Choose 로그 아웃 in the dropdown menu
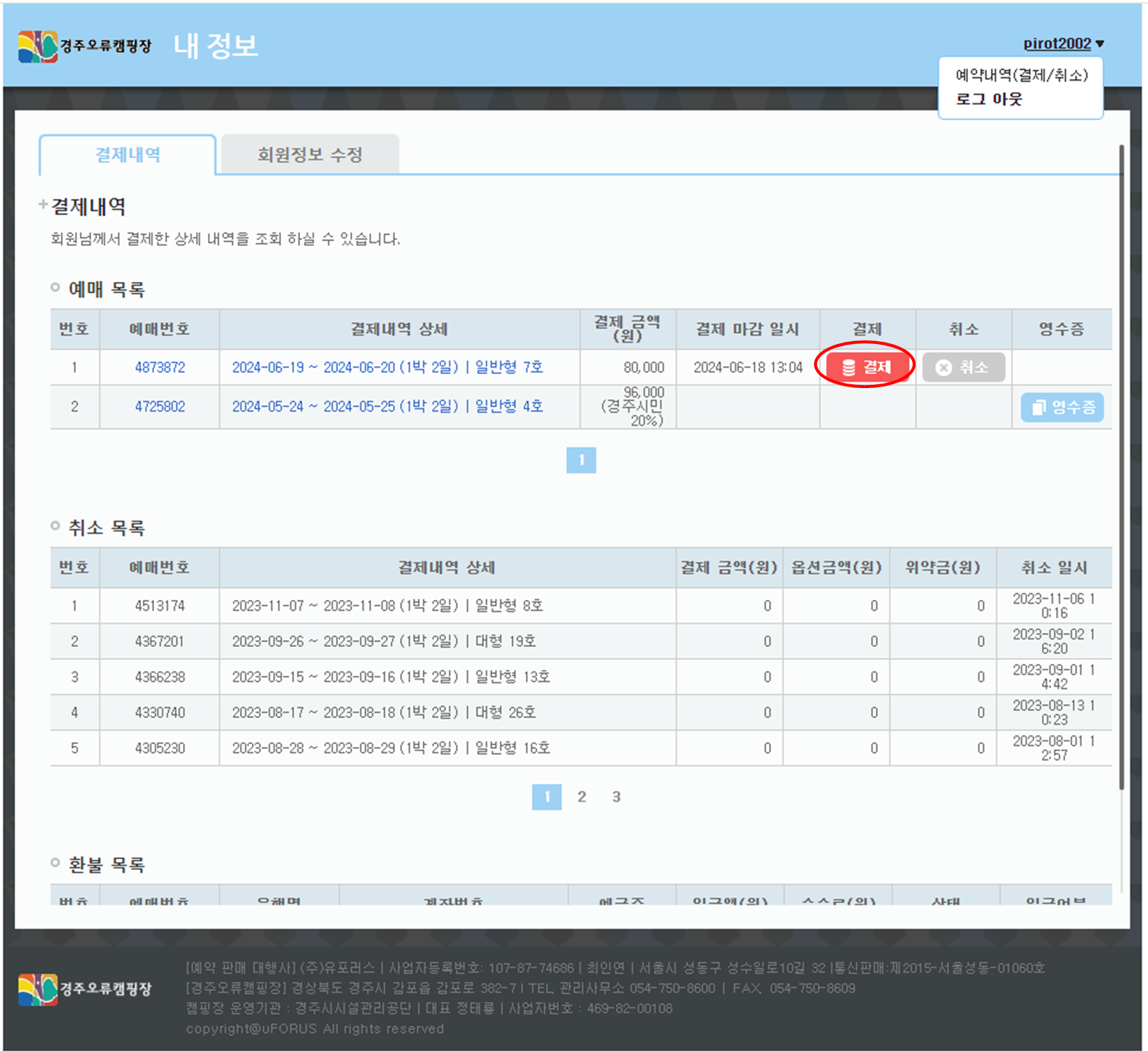 pos(989,99)
